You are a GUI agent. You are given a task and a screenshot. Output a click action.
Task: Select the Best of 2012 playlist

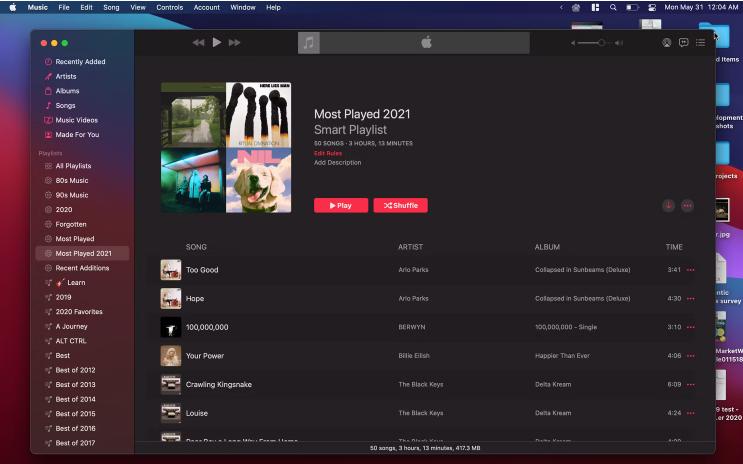pyautogui.click(x=75, y=370)
